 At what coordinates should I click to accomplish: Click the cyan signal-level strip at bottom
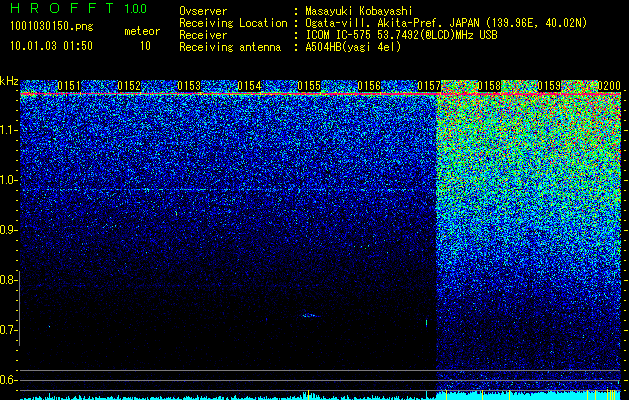point(320,396)
